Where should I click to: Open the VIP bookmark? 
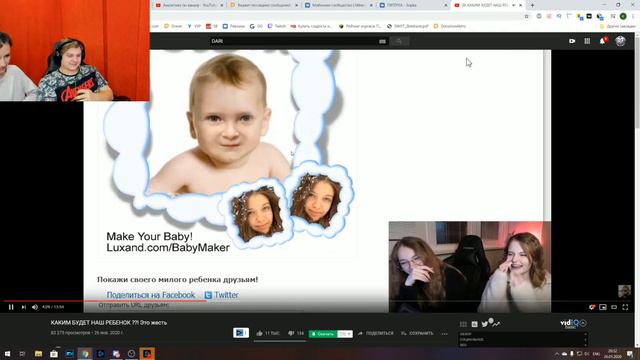[194, 26]
